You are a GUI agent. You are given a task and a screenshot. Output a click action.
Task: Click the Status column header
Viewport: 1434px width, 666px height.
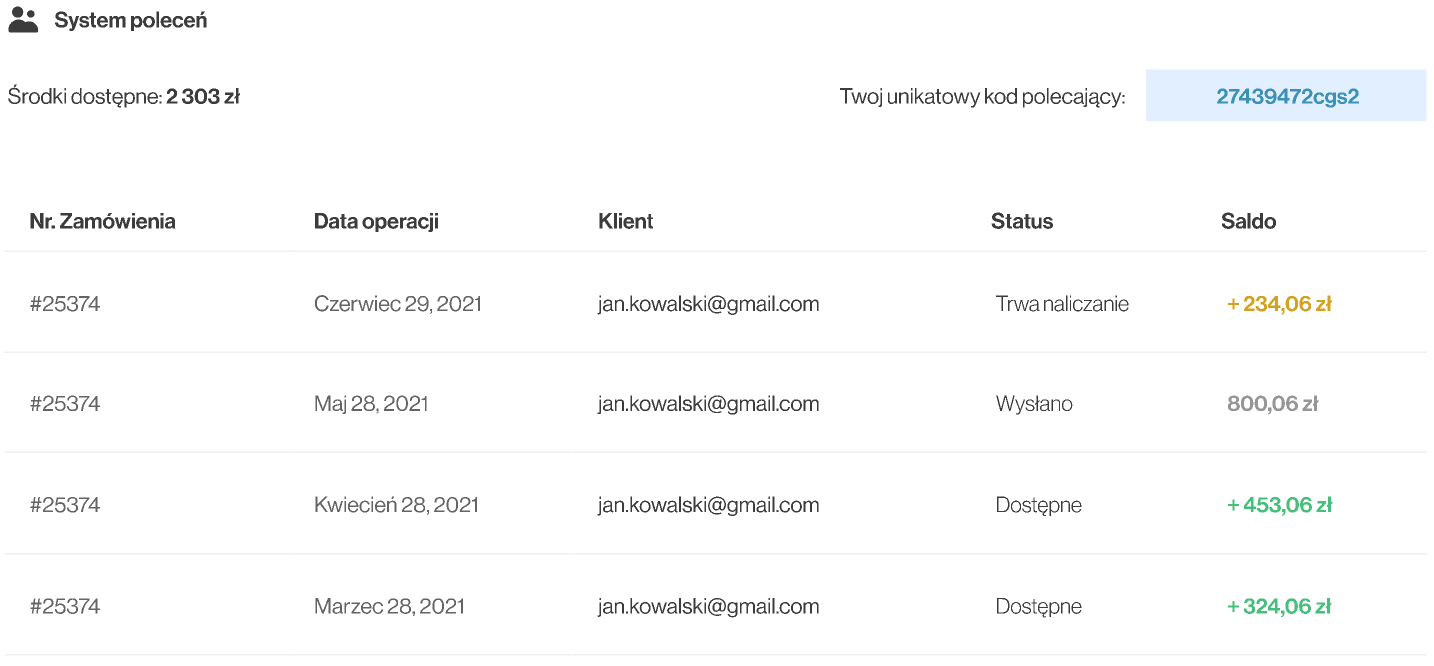point(1021,221)
